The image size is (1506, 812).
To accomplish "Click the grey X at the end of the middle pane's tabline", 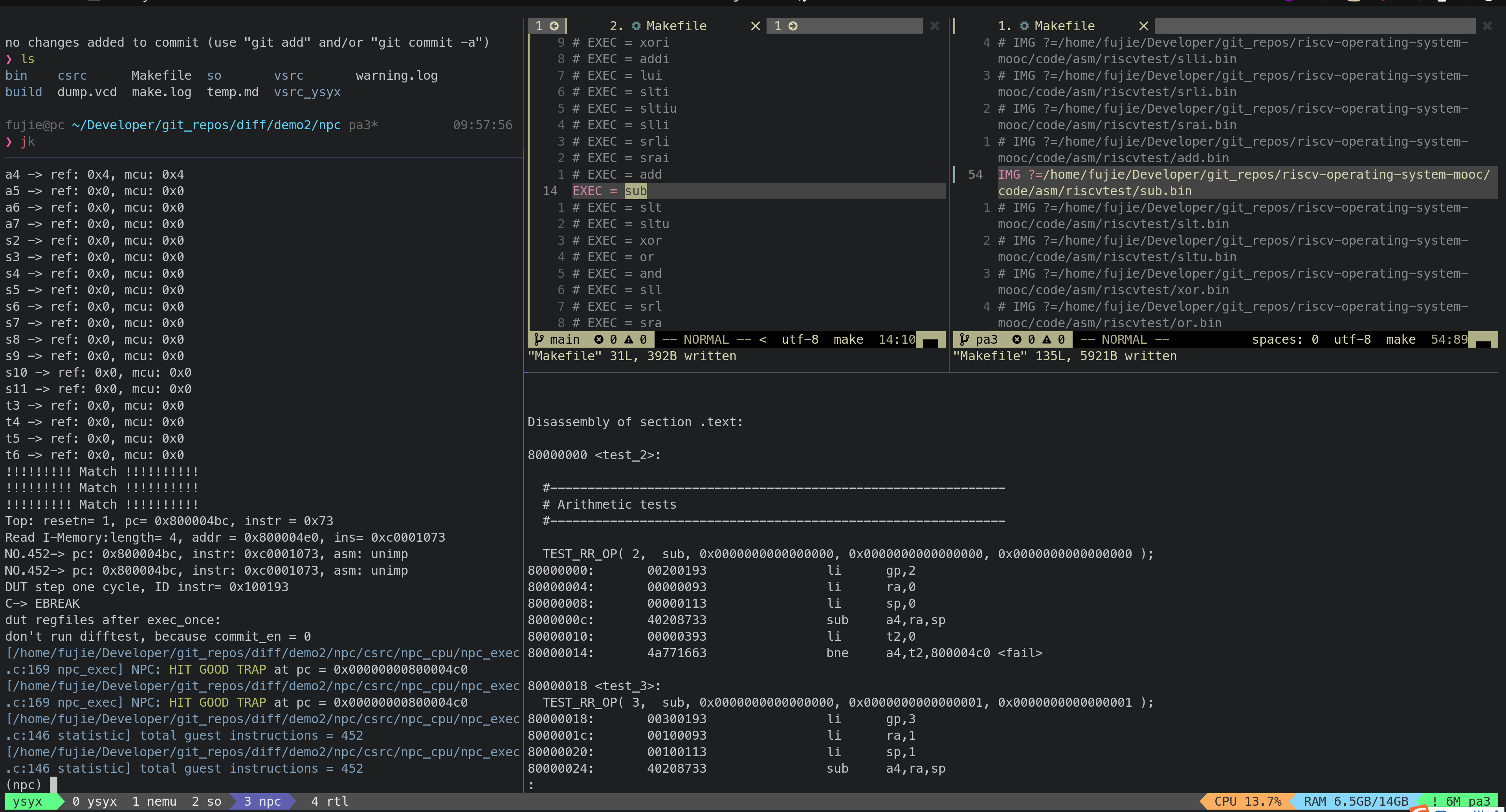I will pos(934,26).
